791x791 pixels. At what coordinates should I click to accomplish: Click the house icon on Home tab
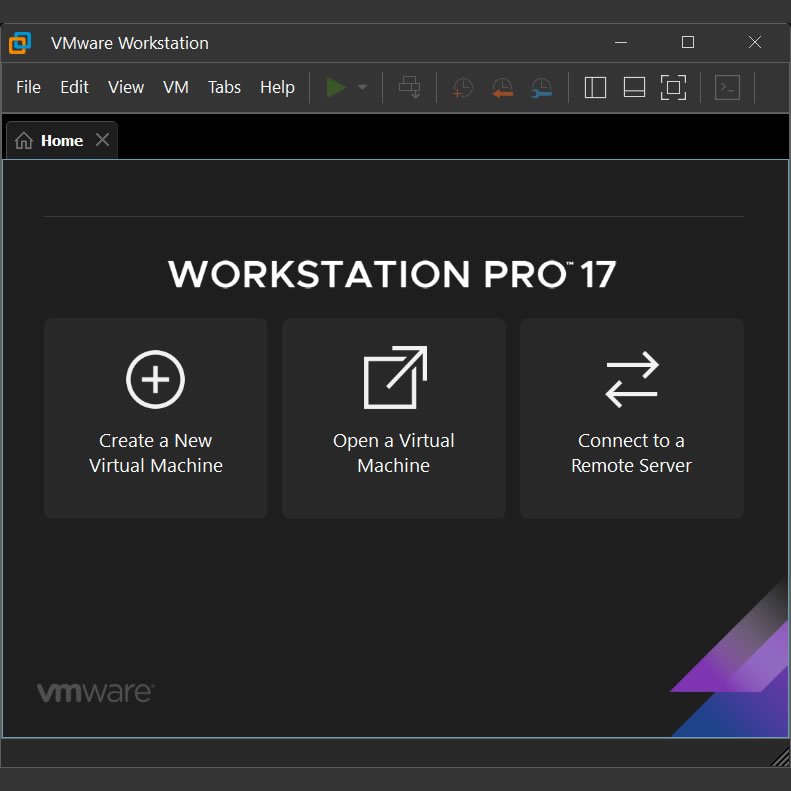pos(24,140)
